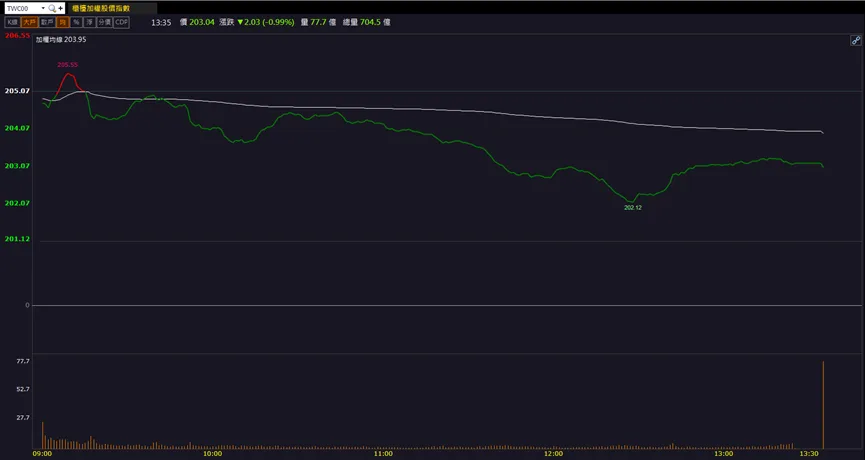Toggle the 均 average line button
This screenshot has width=865, height=460.
click(62, 23)
